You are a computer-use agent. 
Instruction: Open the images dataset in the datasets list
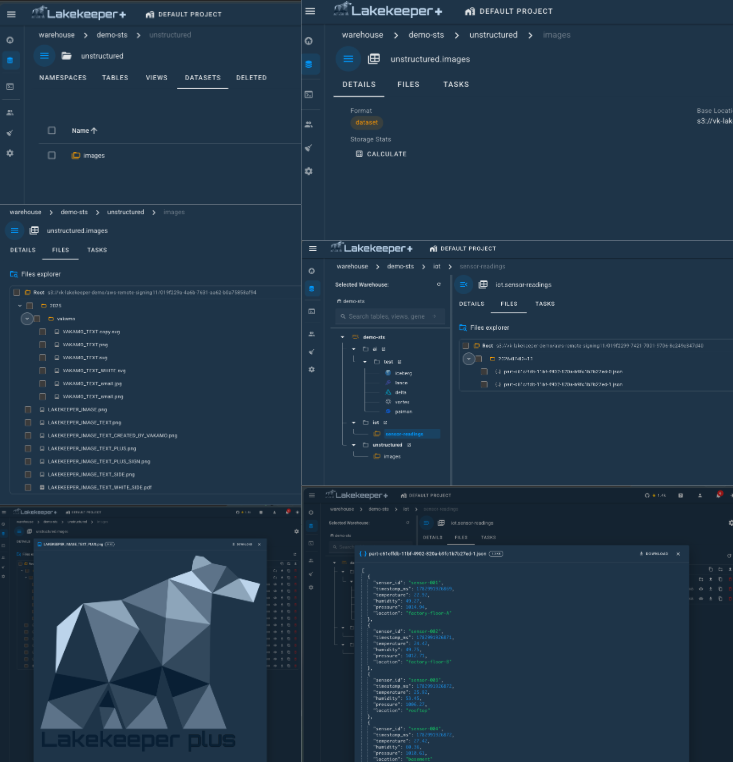[94, 156]
